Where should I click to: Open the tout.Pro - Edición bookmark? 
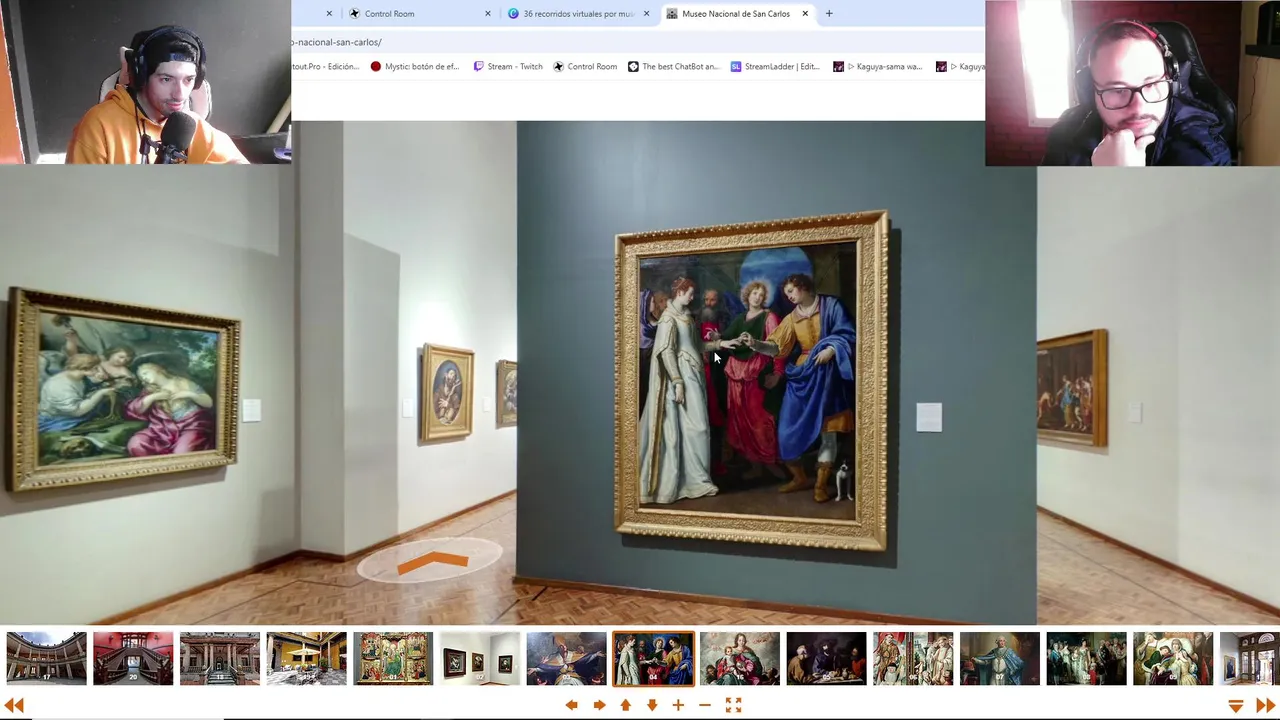point(325,67)
